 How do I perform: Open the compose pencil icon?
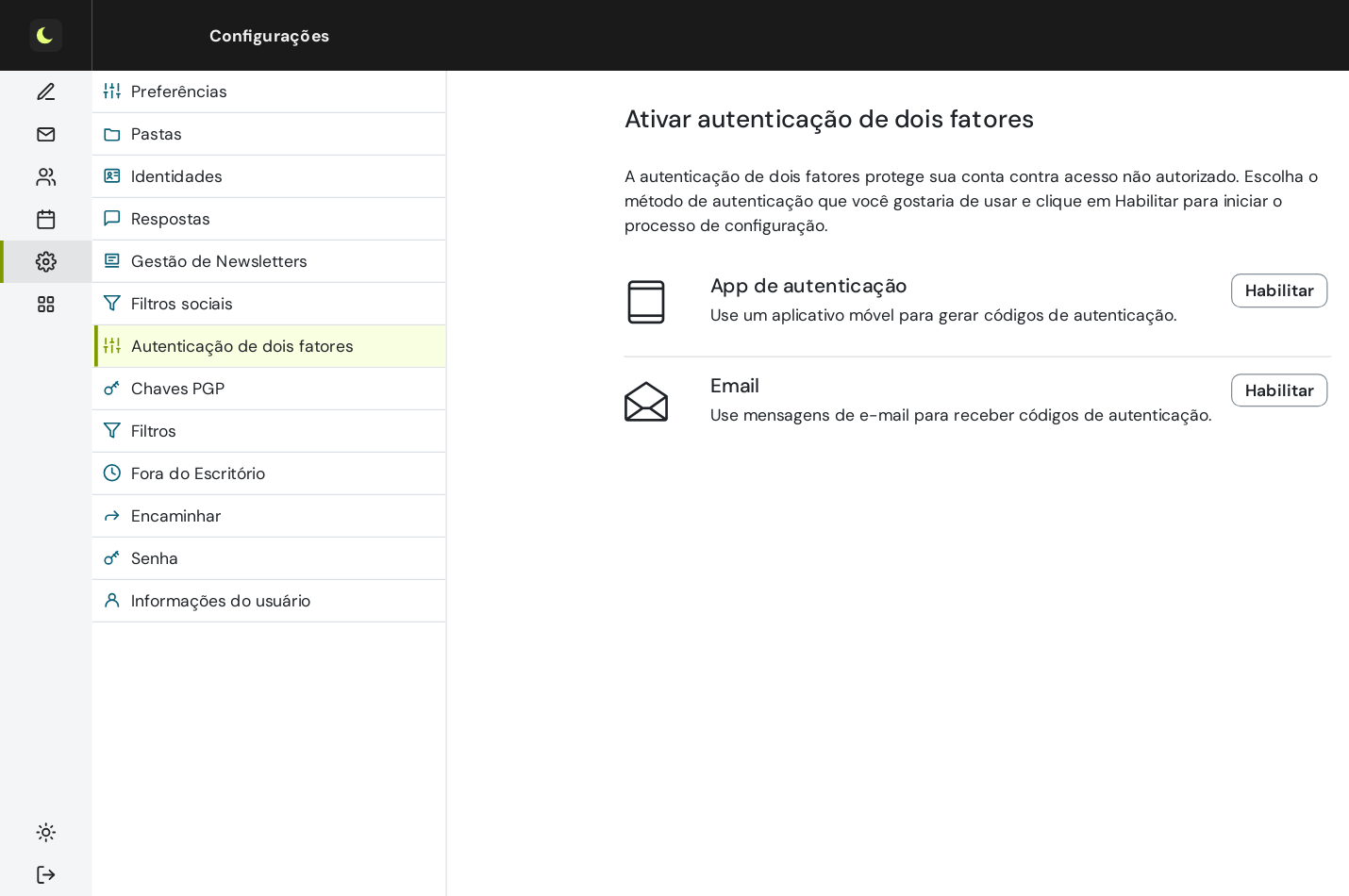pos(45,91)
